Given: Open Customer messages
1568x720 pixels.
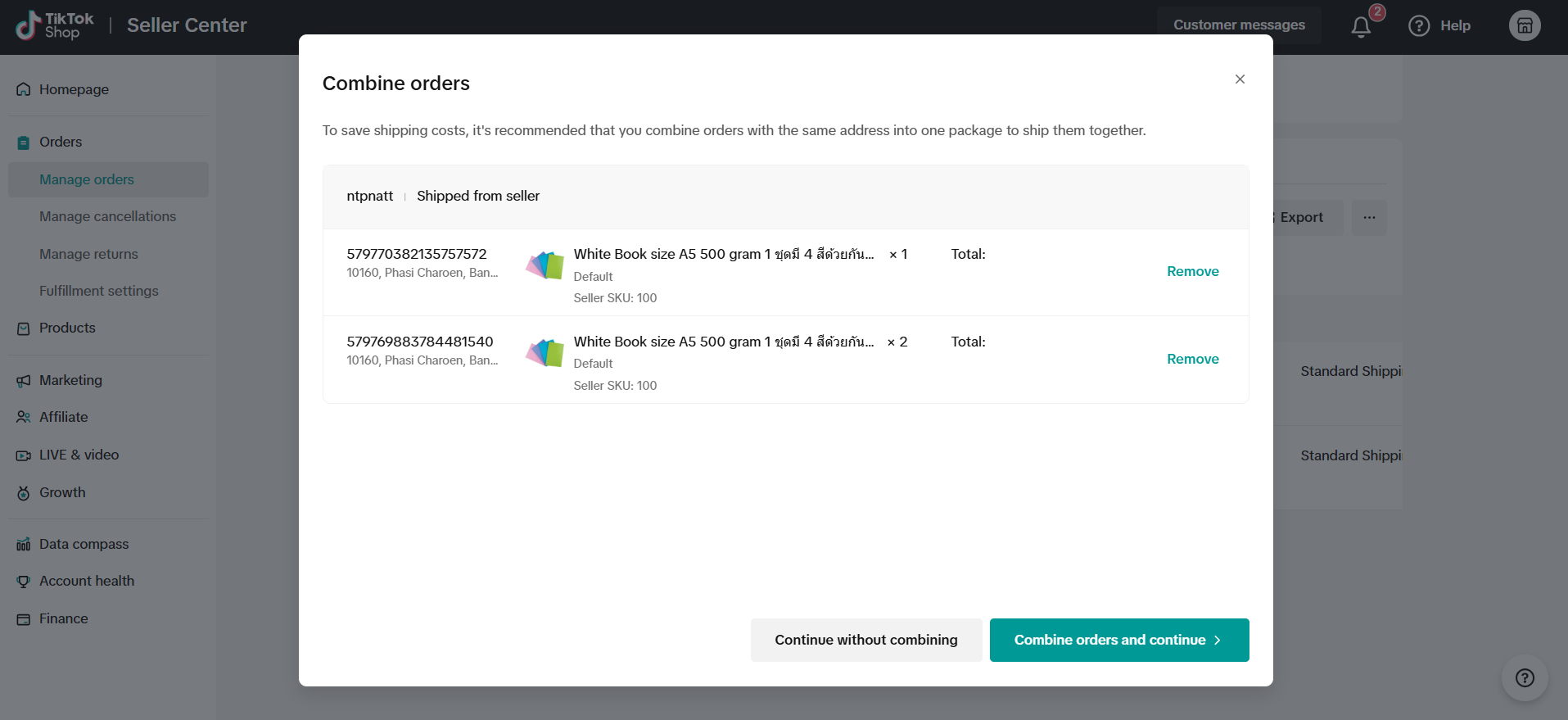Looking at the screenshot, I should [x=1238, y=25].
